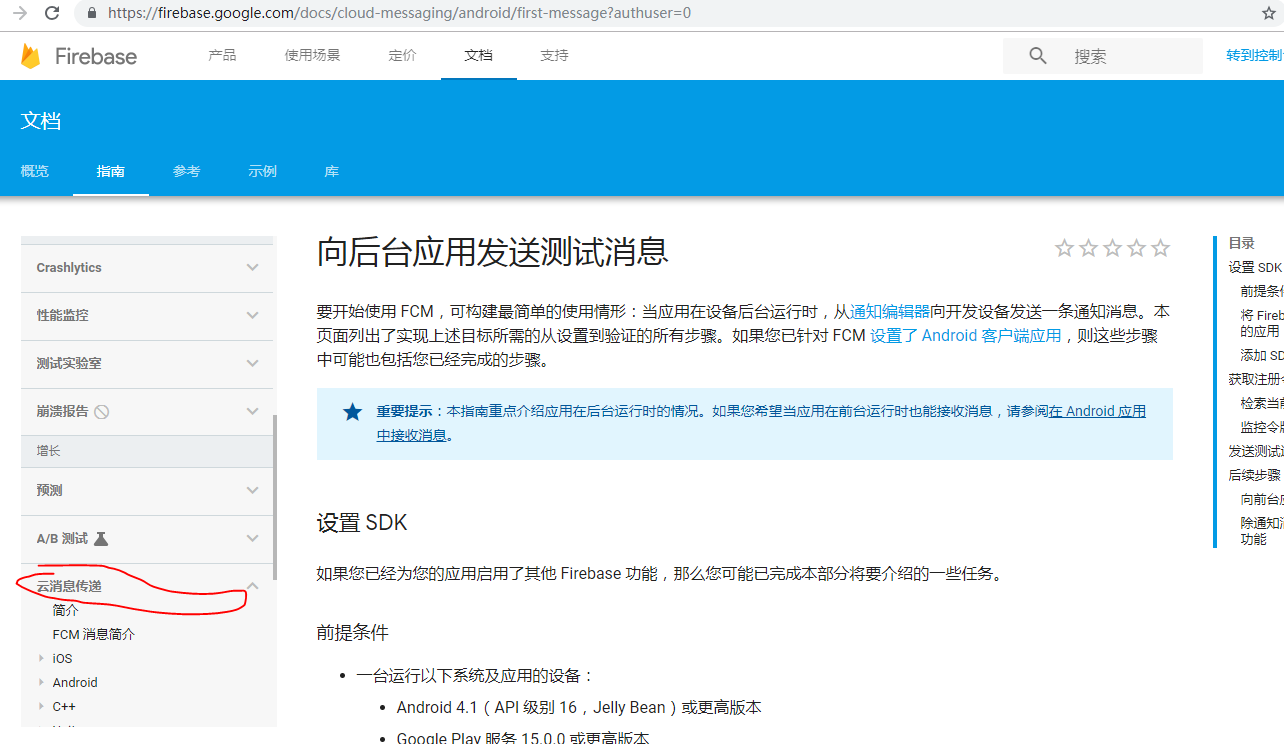
Task: Open the 支持 top menu item
Action: (x=554, y=55)
